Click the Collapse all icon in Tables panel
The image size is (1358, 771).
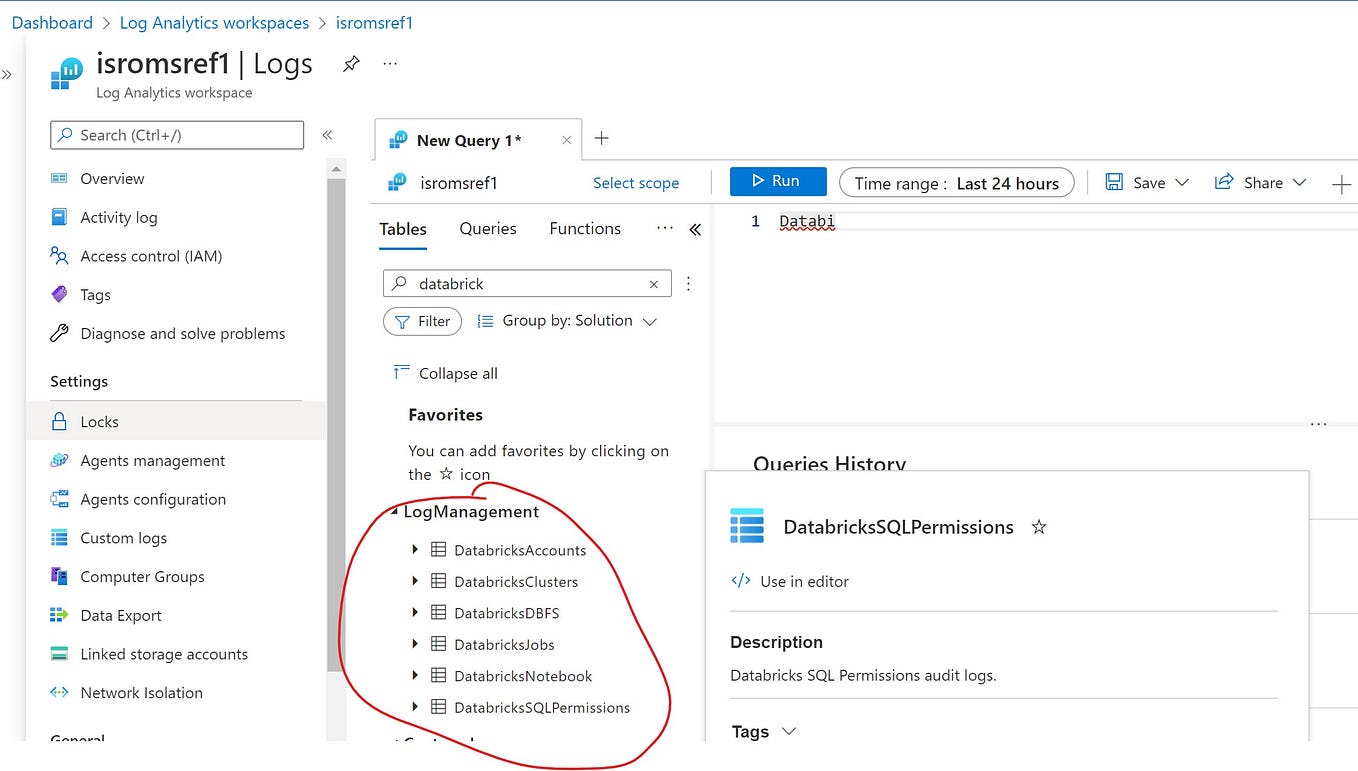coord(402,372)
